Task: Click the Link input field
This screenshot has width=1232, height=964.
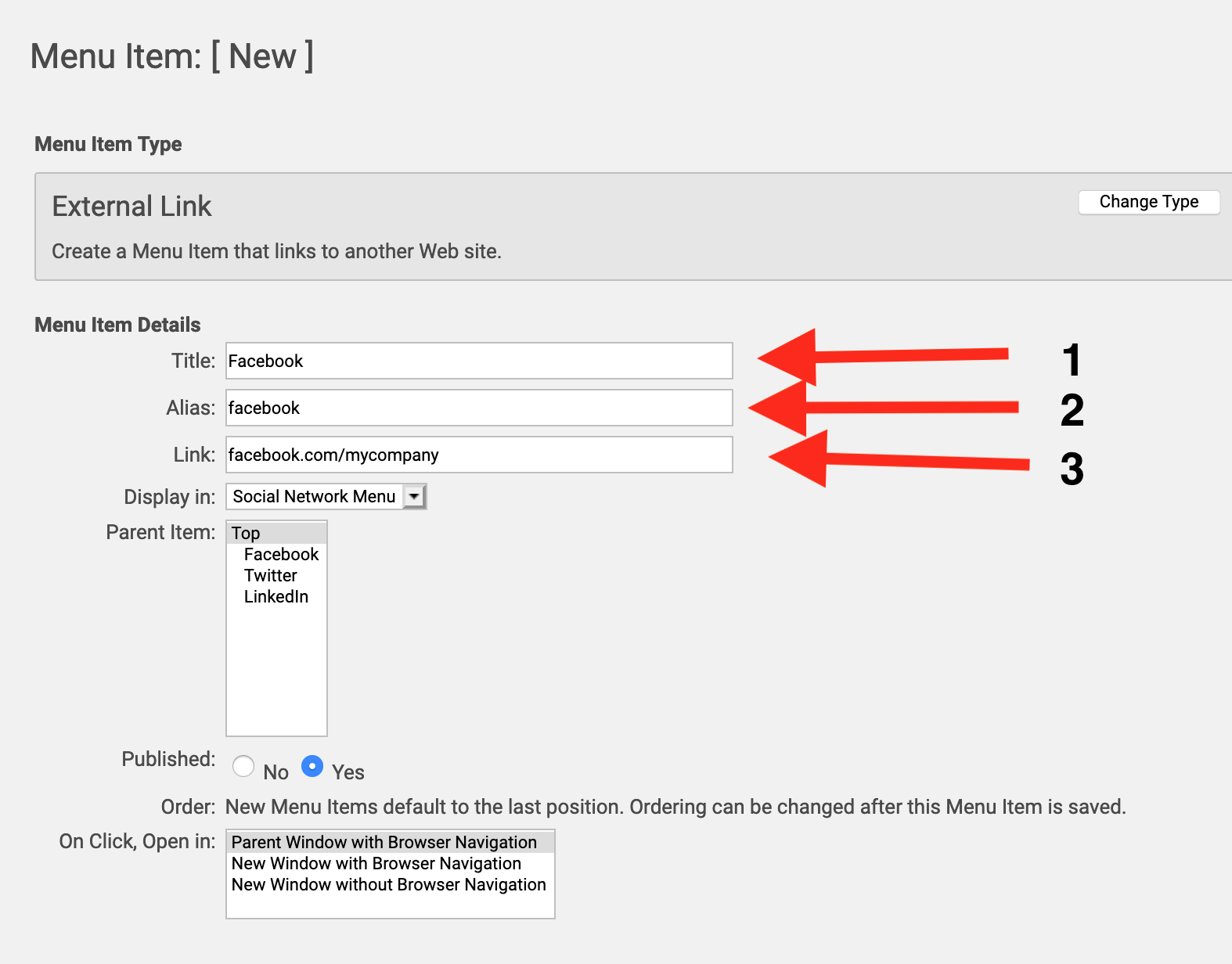Action: (479, 455)
